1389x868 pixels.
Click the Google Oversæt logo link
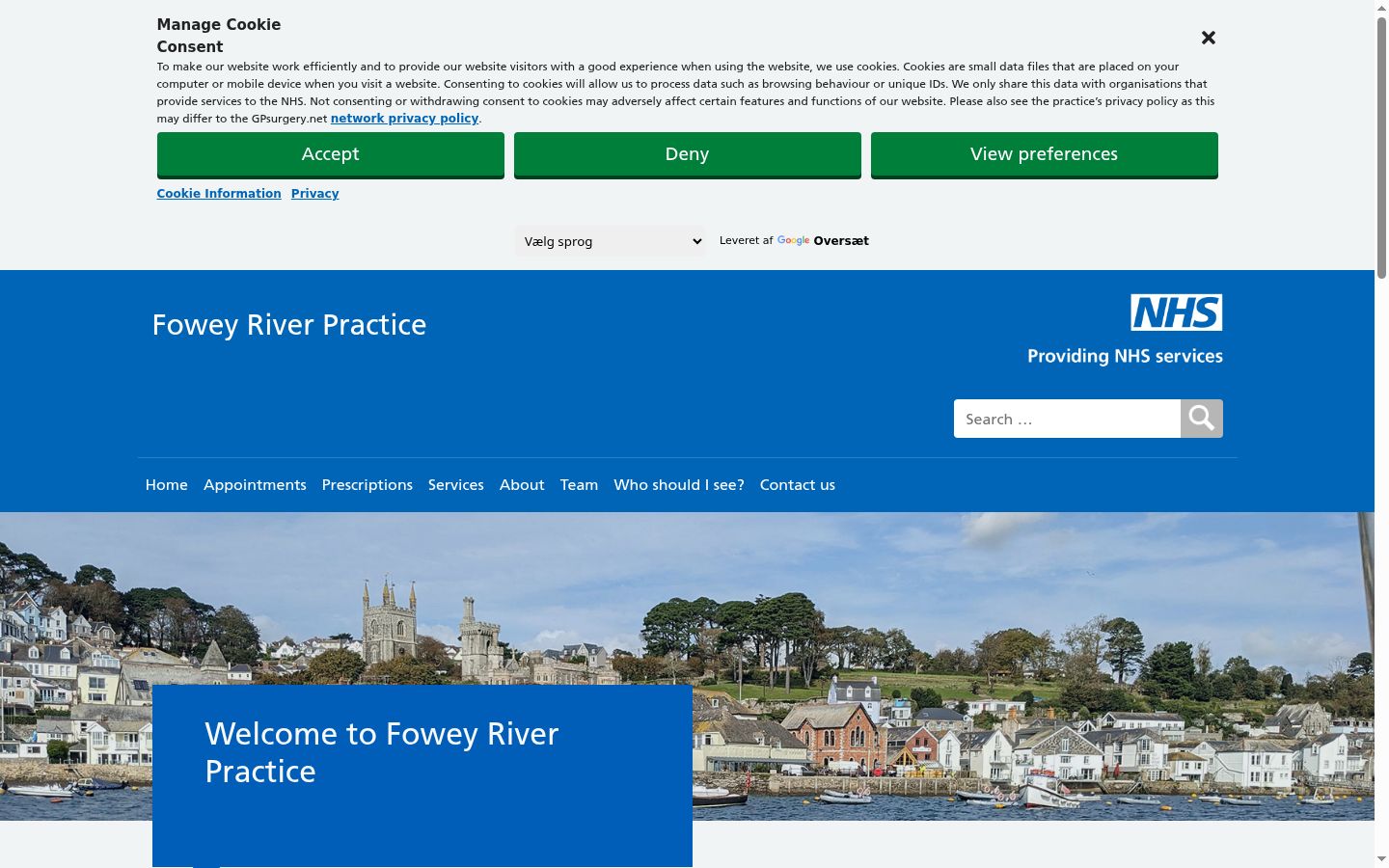pyautogui.click(x=823, y=241)
